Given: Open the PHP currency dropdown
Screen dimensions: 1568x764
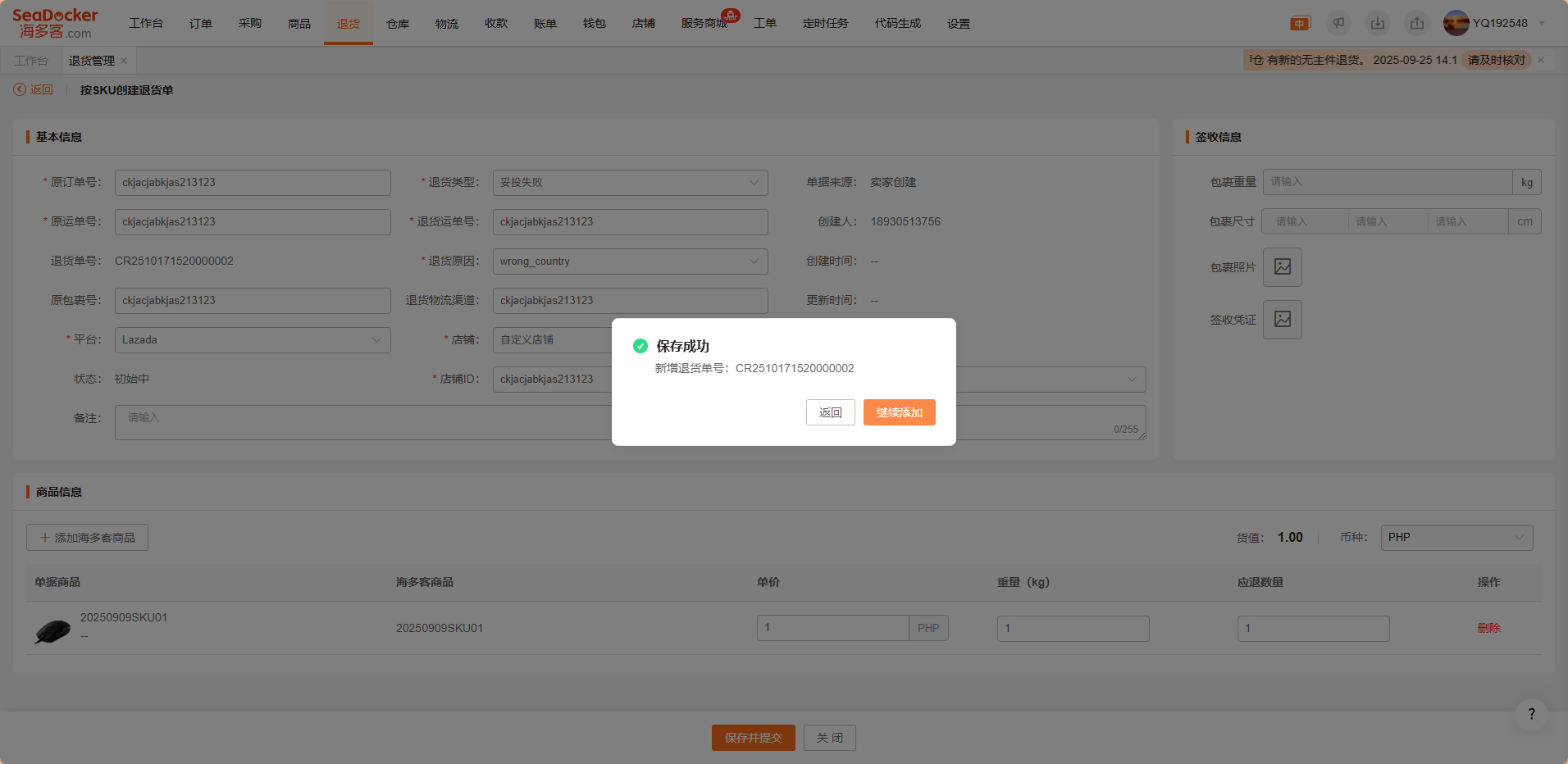Looking at the screenshot, I should [x=1456, y=538].
